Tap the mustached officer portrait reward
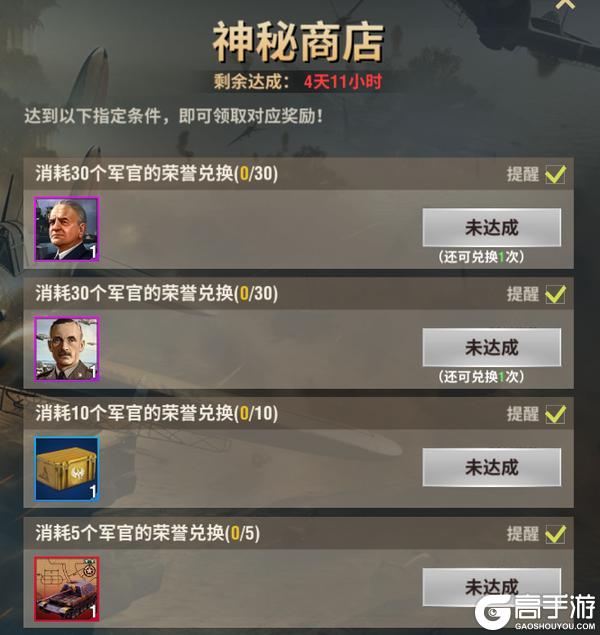This screenshot has height=635, width=600. click(x=67, y=349)
